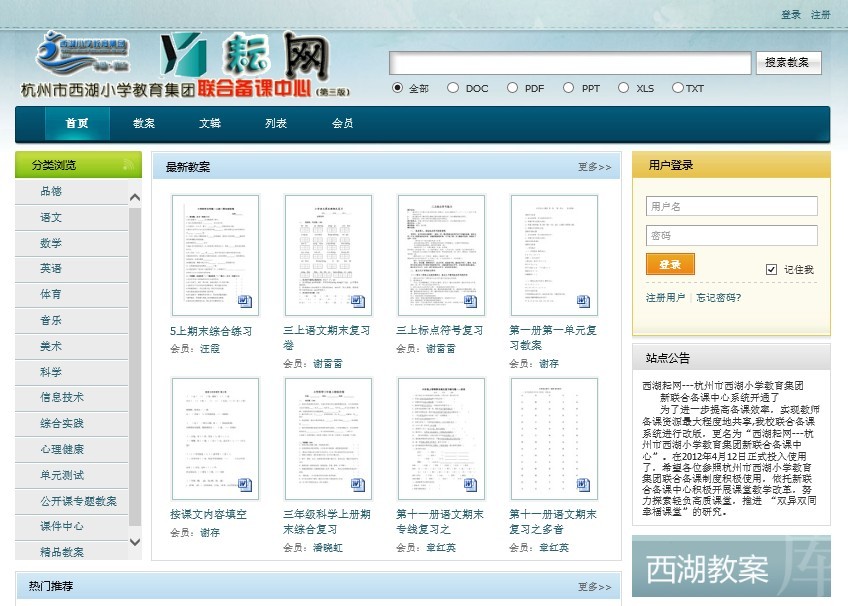
Task: Click Word icon on 三上标点符号复习 thumbnail
Action: (x=471, y=301)
